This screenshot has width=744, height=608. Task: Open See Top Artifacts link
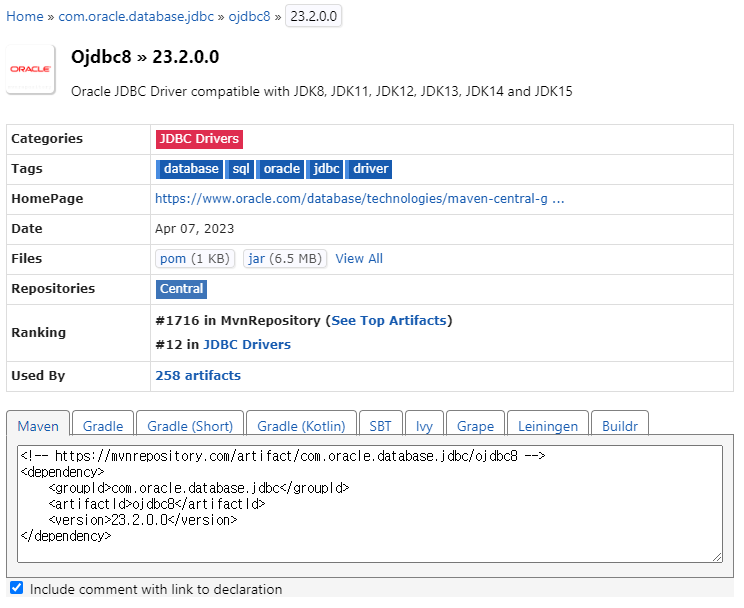(389, 321)
